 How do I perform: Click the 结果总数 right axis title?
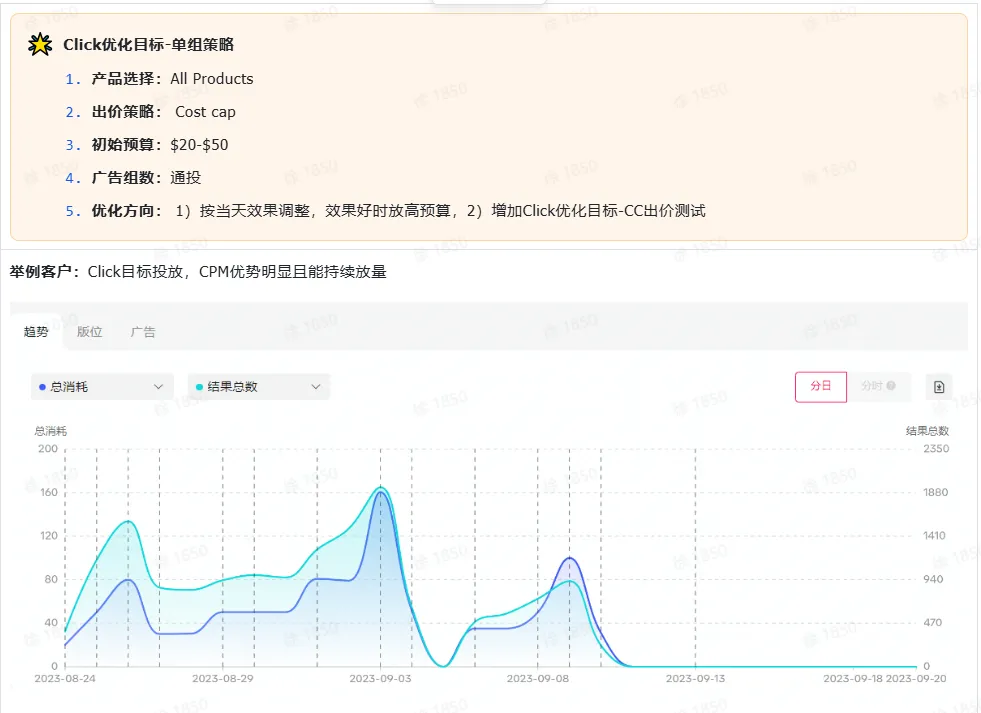click(927, 431)
